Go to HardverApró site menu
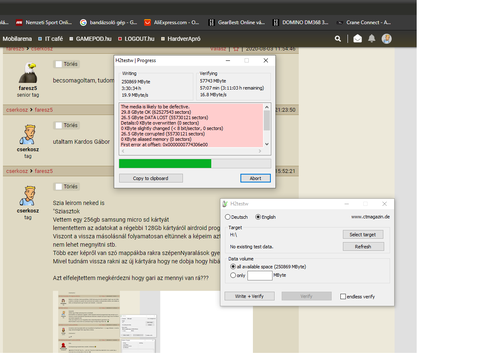480x360 pixels. pyautogui.click(x=181, y=39)
